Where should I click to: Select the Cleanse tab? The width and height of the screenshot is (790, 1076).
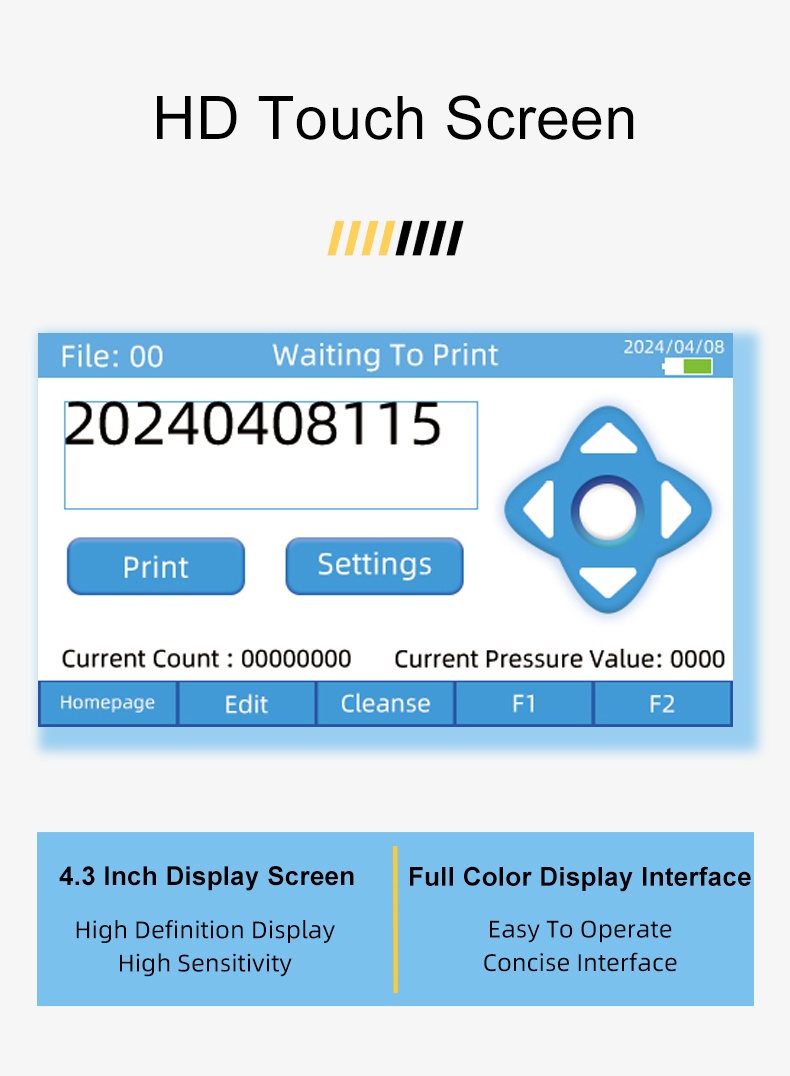pyautogui.click(x=385, y=704)
